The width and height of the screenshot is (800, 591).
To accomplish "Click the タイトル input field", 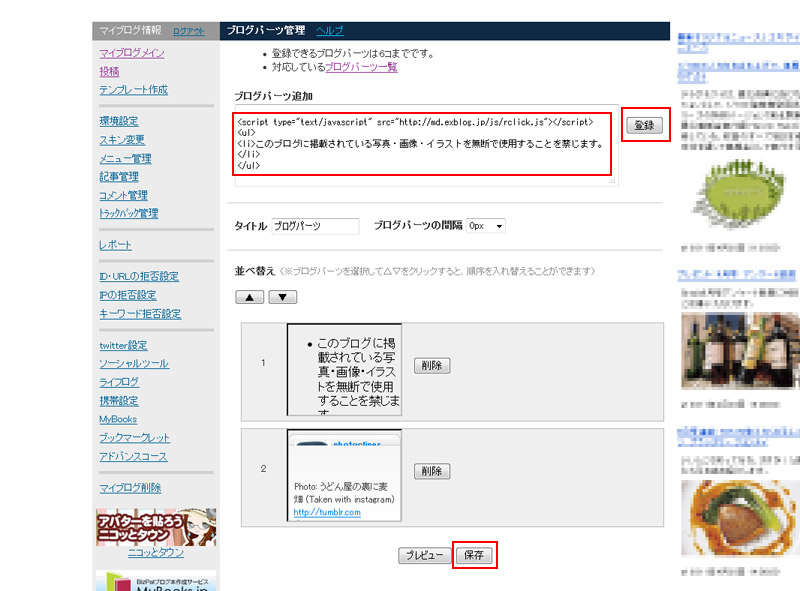I will (x=315, y=226).
